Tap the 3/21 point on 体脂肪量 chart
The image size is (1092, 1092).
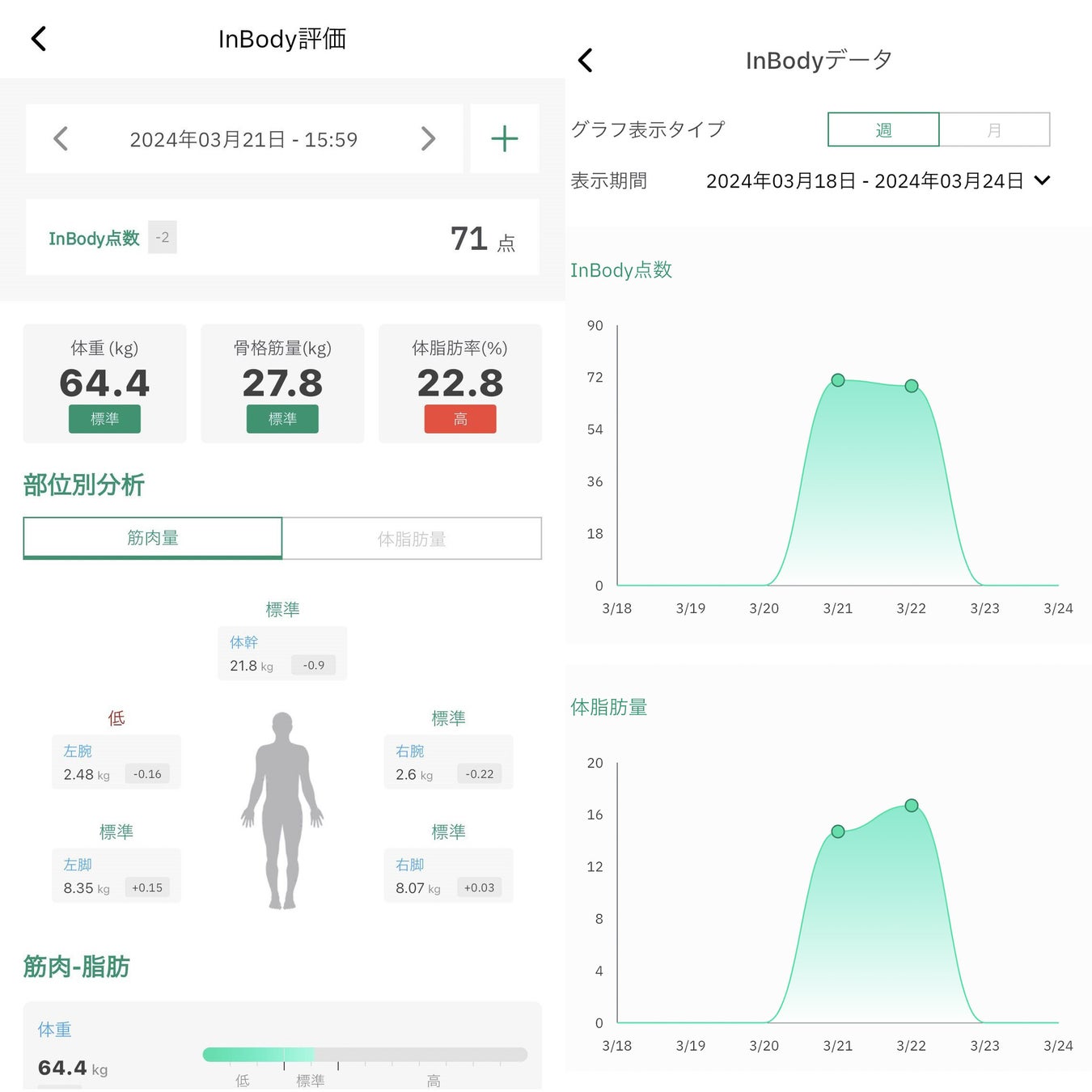[838, 832]
